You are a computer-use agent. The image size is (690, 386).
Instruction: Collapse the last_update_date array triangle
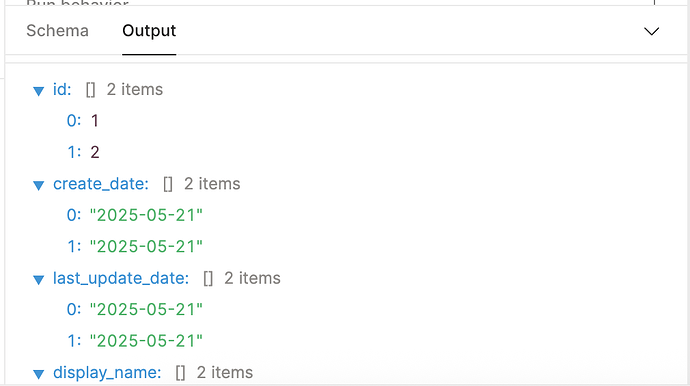39,279
